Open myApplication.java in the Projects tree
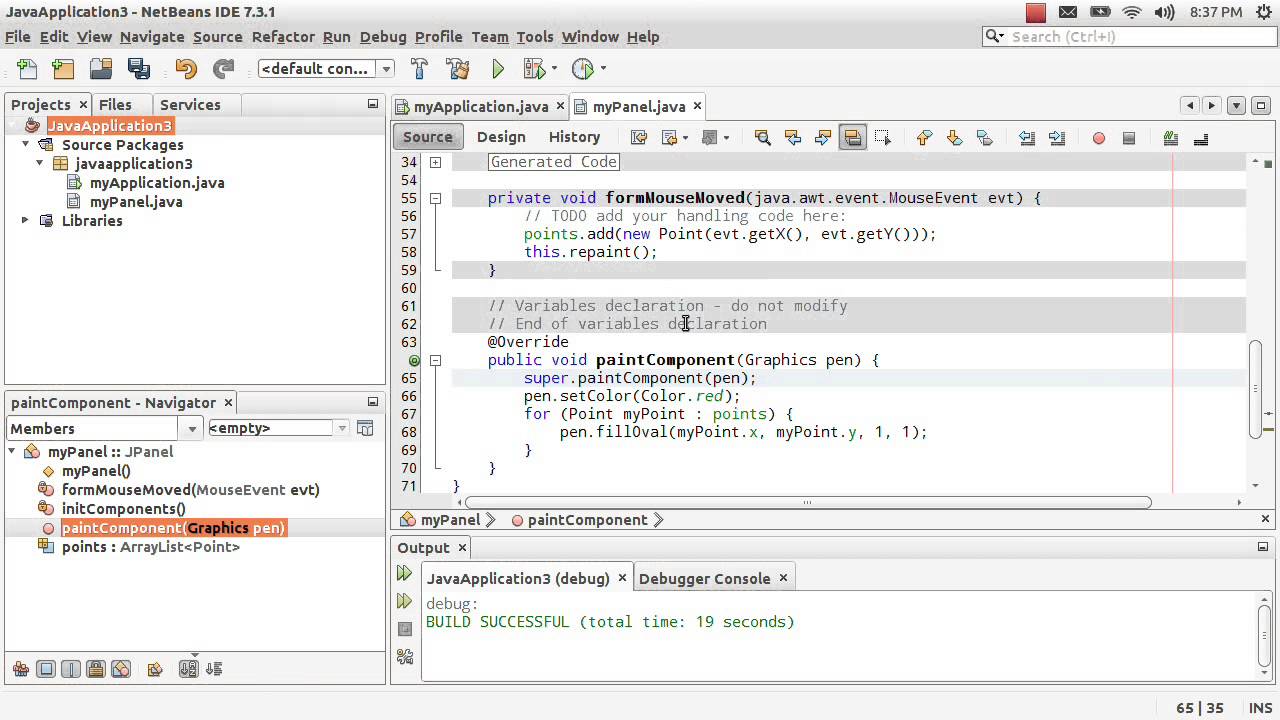 (x=157, y=183)
